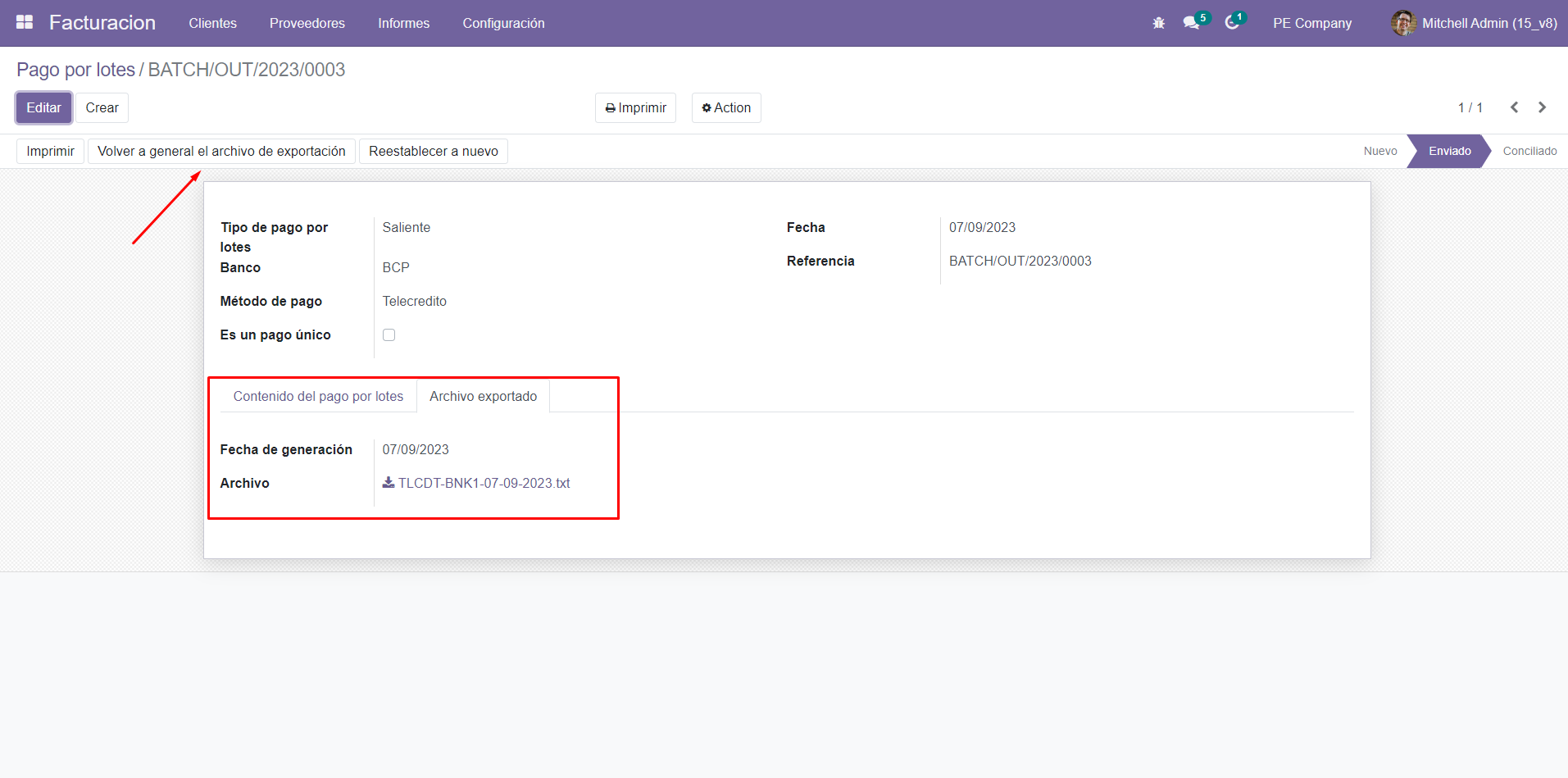
Task: Click the Referencia value BATCH/OUT/2023/0003
Action: (1020, 261)
